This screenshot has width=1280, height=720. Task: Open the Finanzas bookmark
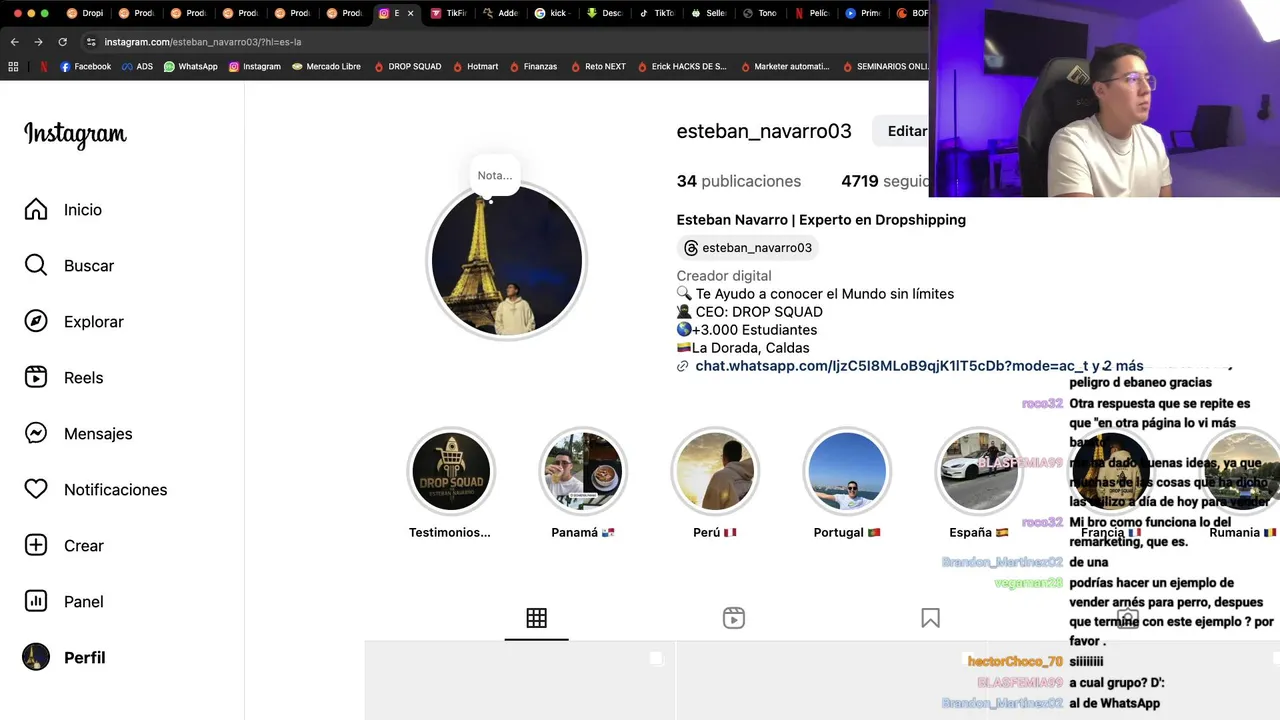533,67
